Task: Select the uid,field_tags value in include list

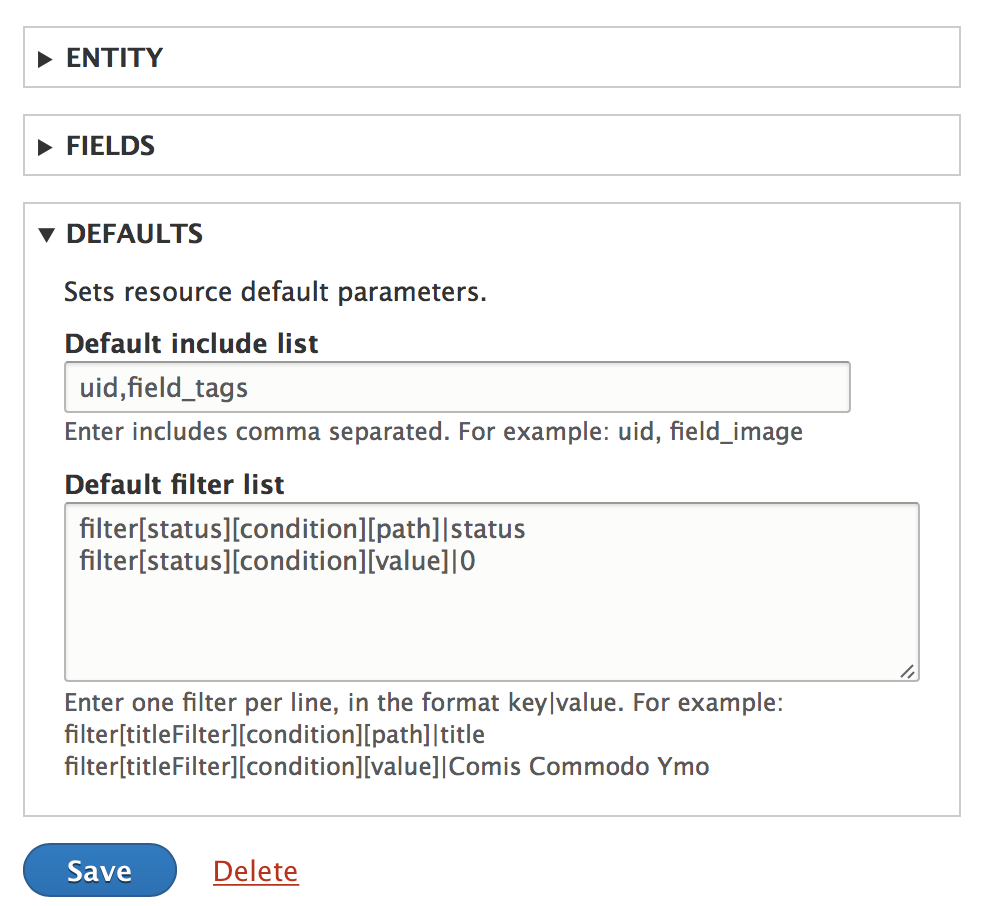Action: [163, 387]
